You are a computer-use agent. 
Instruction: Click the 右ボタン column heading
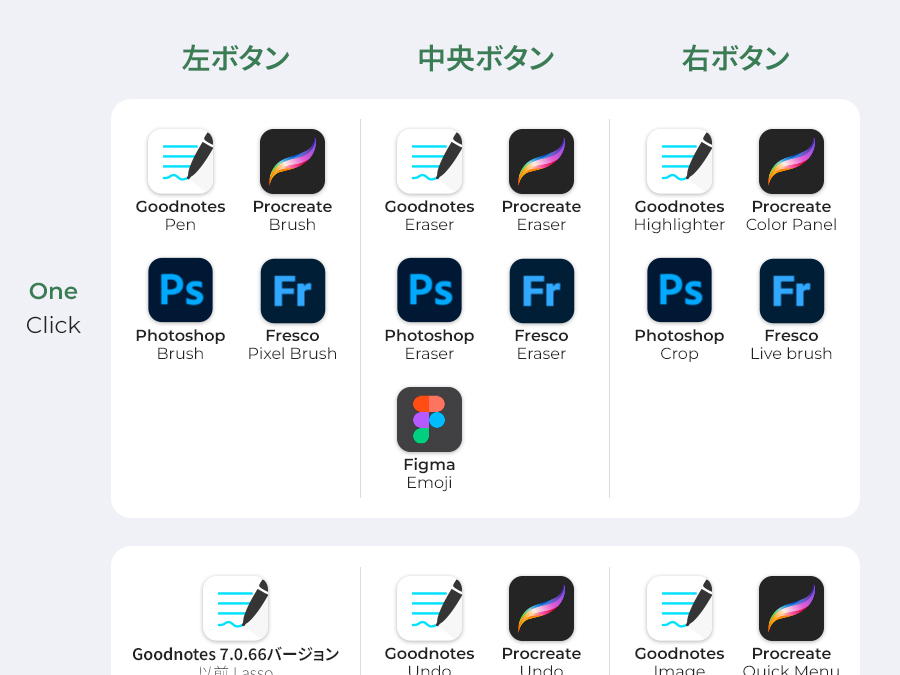[736, 59]
